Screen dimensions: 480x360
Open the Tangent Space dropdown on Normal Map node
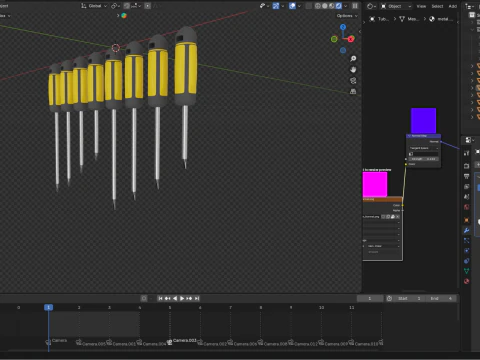424,148
